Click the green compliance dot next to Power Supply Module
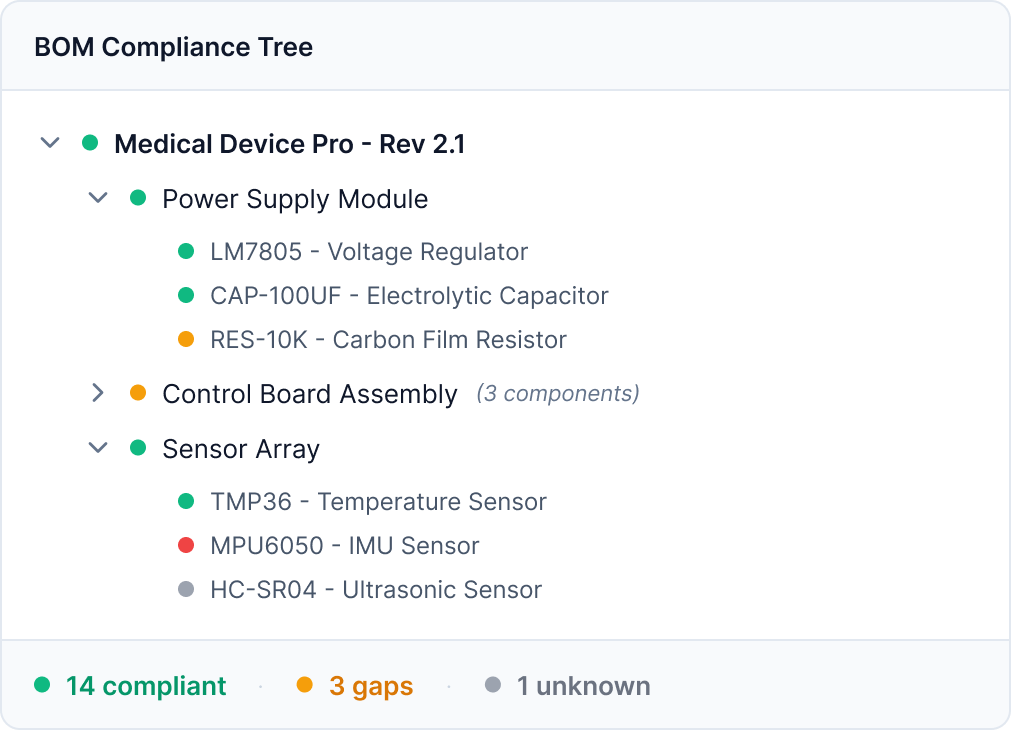The height and width of the screenshot is (730, 1011). click(139, 198)
